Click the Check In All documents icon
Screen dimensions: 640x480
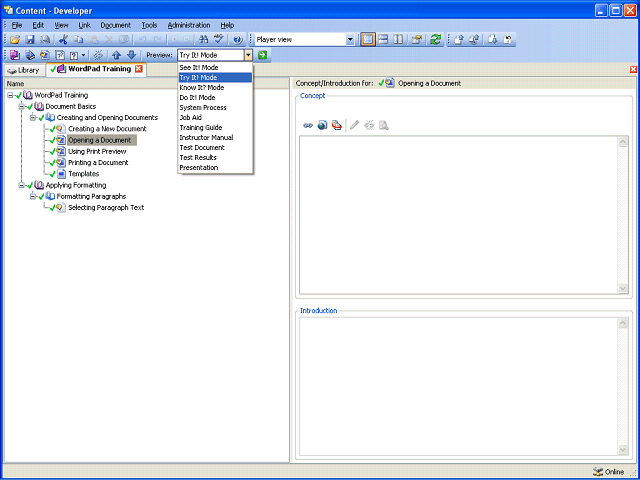tap(474, 40)
